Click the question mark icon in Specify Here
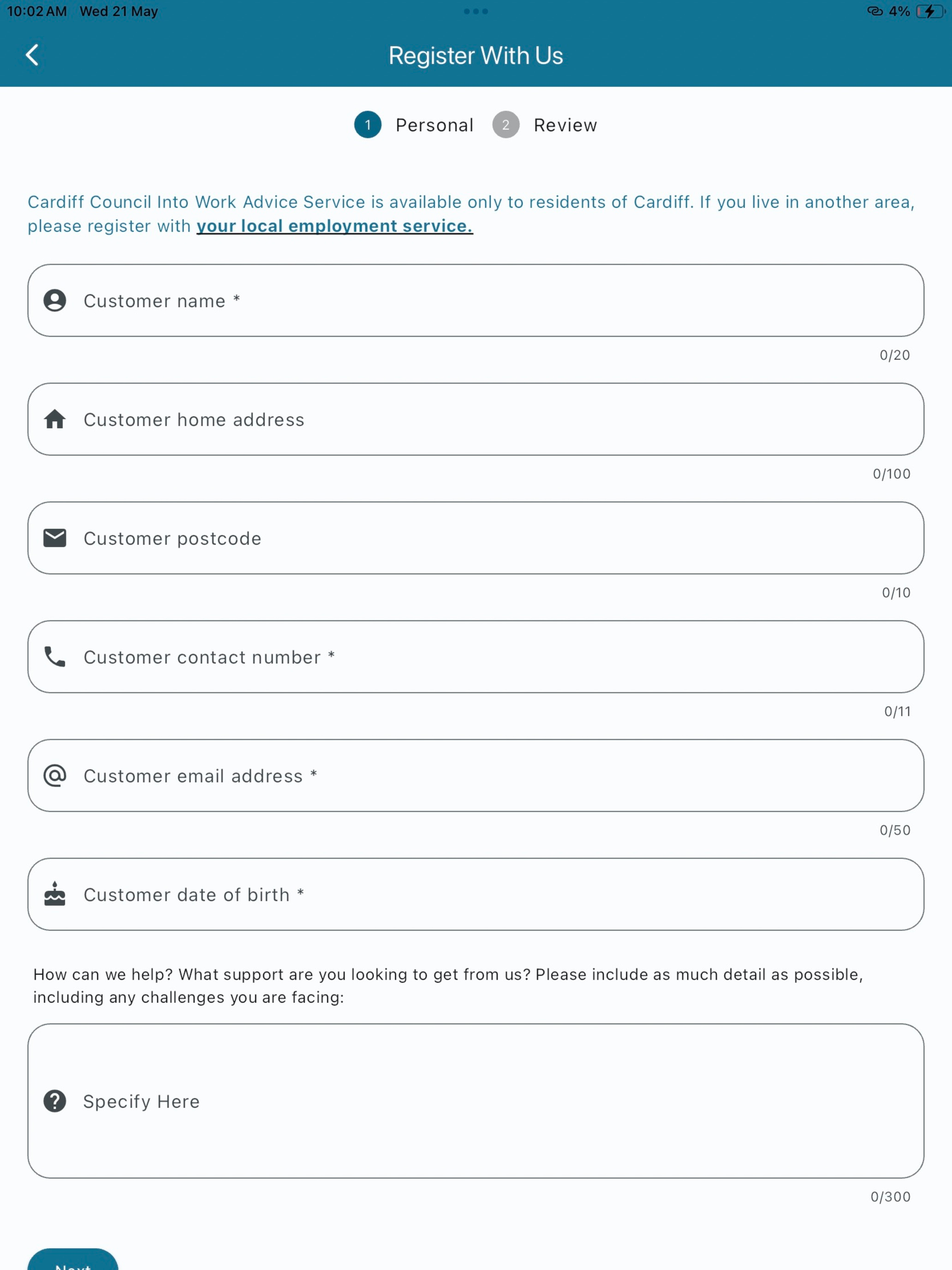This screenshot has width=952, height=1270. pyautogui.click(x=54, y=1101)
